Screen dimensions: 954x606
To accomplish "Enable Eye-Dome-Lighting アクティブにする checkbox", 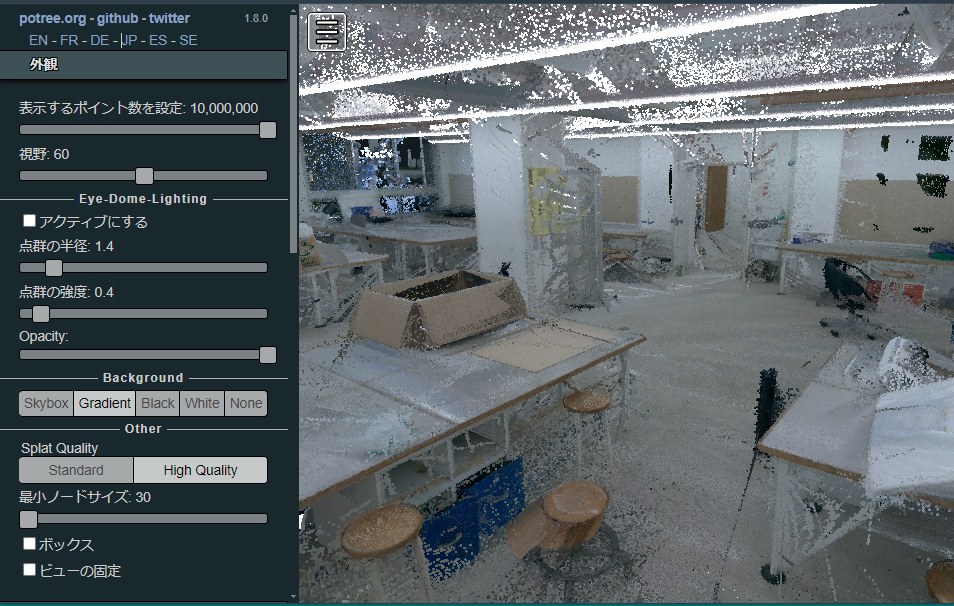I will (29, 220).
